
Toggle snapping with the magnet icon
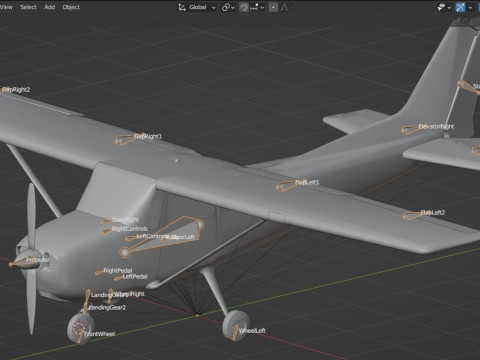(x=244, y=7)
